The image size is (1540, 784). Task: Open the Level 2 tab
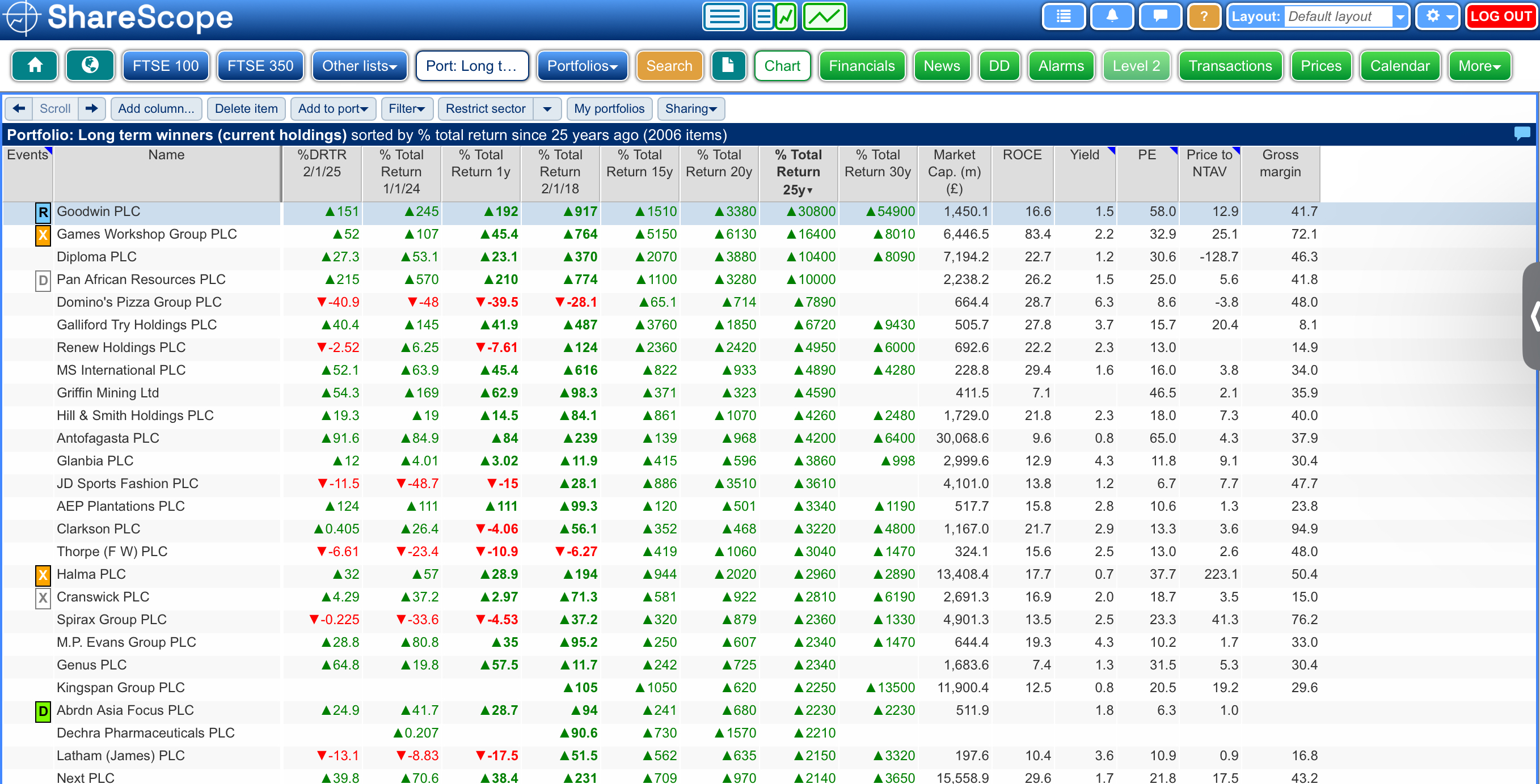[1136, 66]
